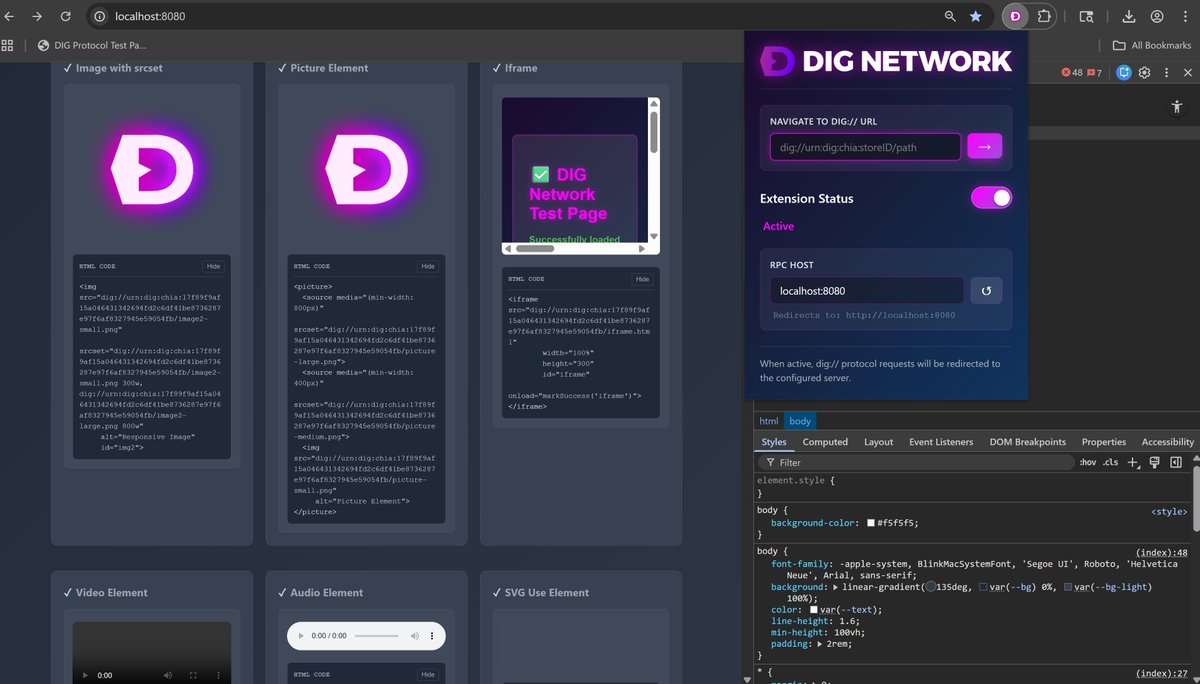Image resolution: width=1200 pixels, height=684 pixels.
Task: Click the var(--bg-light) color swatch
Action: coord(1068,587)
